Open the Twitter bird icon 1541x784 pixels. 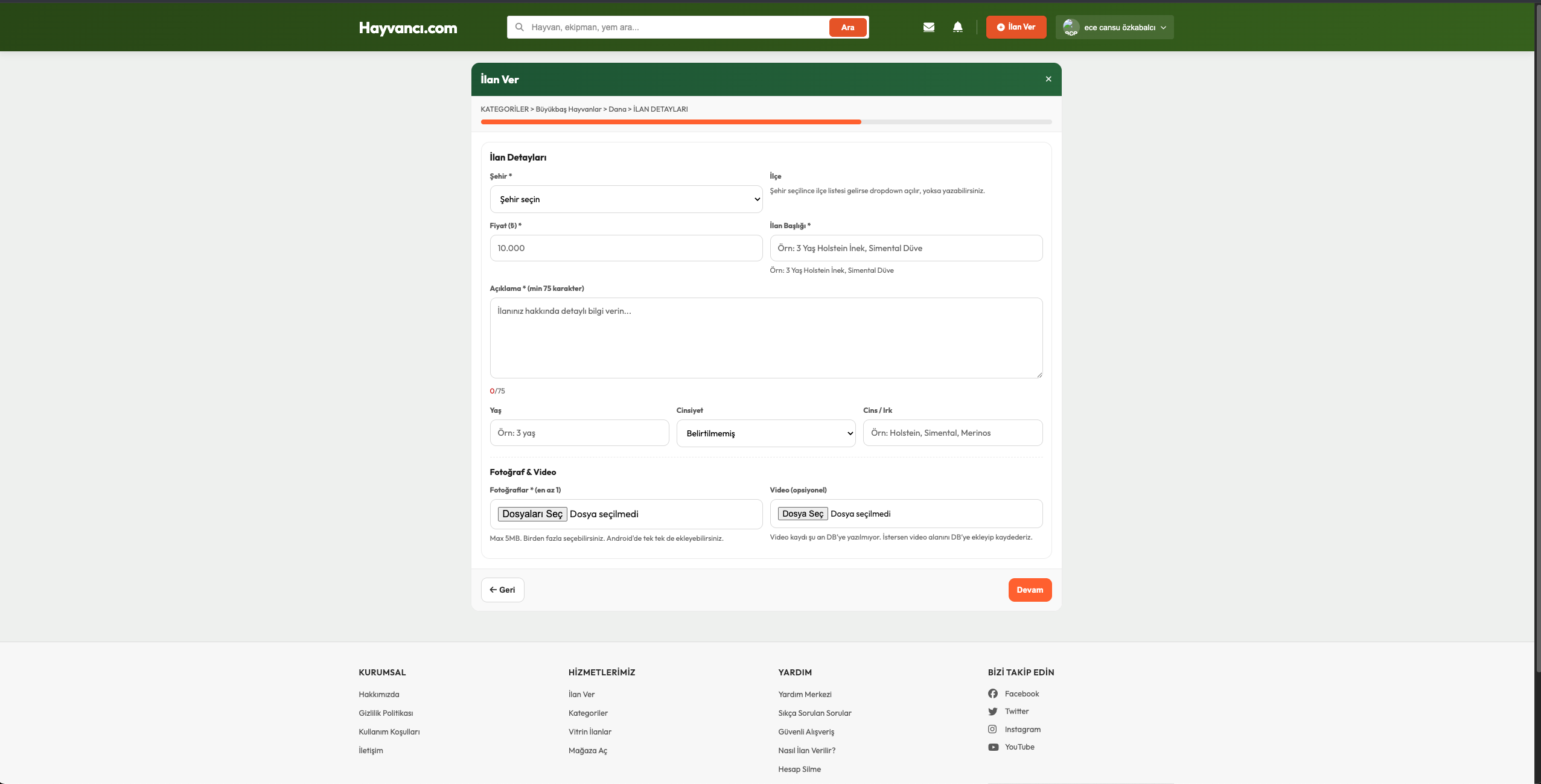(x=992, y=712)
